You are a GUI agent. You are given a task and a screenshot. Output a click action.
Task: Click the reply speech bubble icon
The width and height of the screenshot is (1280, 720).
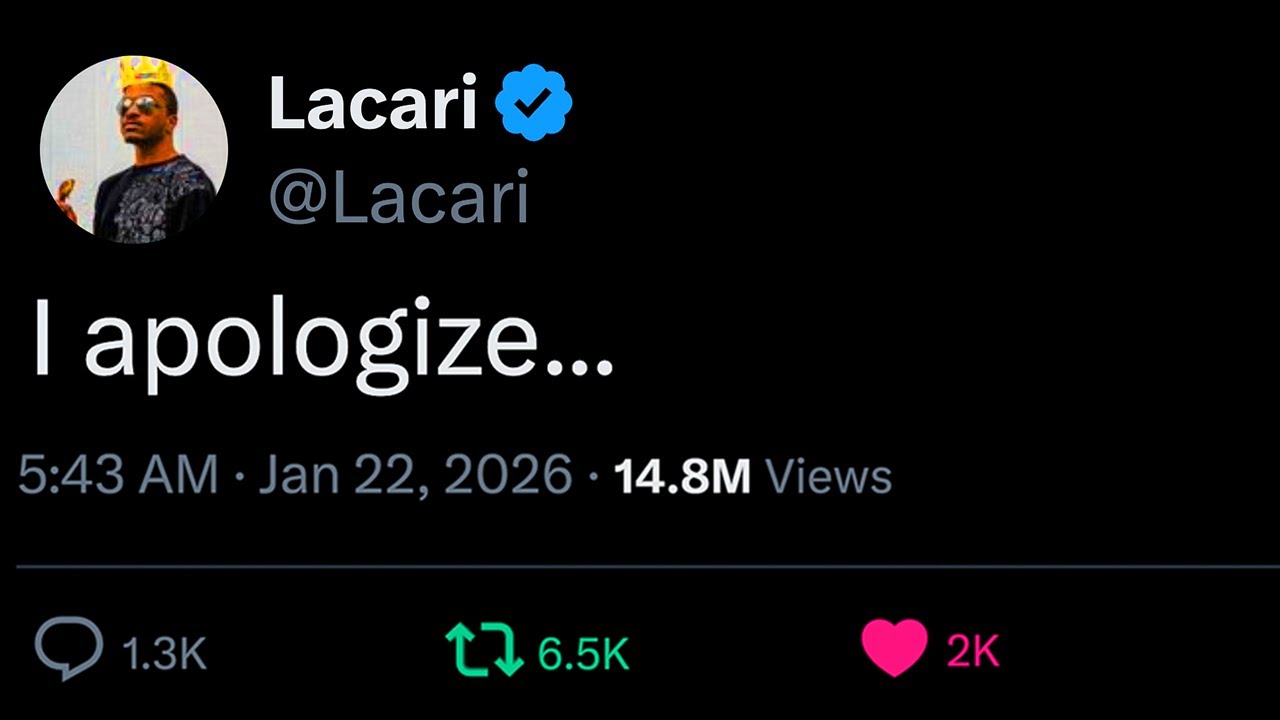[68, 647]
